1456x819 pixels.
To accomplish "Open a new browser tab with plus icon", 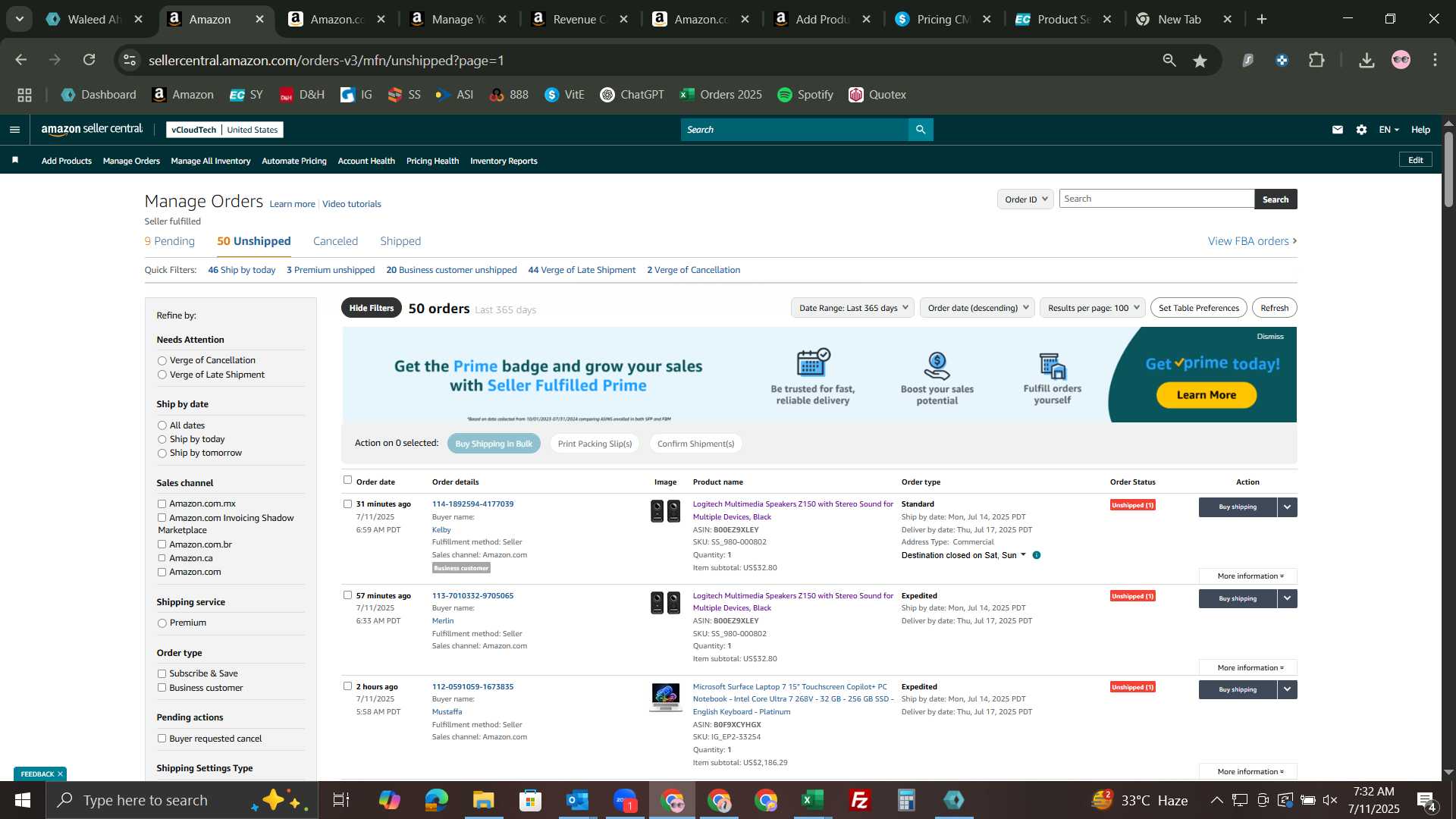I will (x=1262, y=19).
